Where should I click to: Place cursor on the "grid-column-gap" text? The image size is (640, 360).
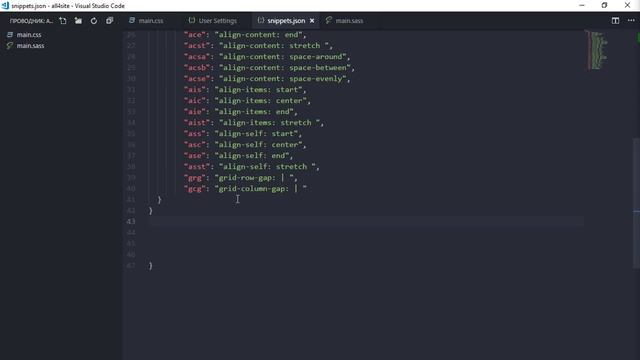[253, 189]
